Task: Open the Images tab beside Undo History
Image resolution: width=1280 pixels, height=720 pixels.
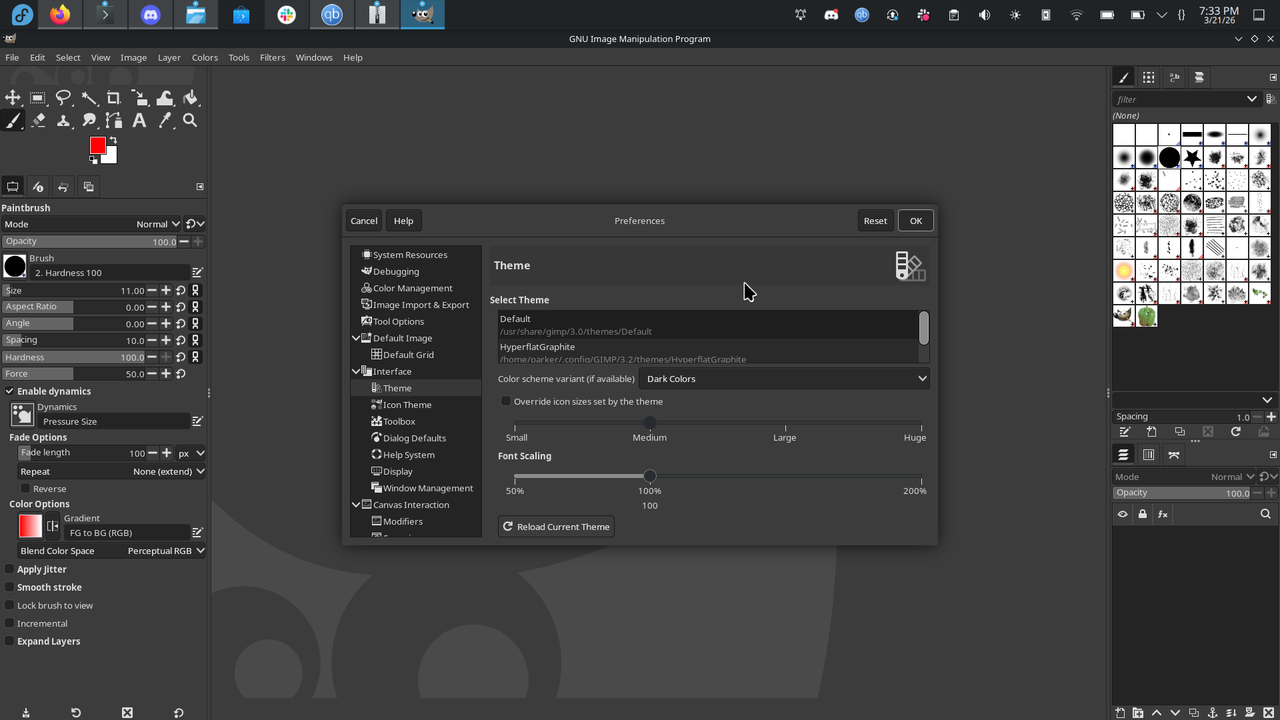Action: 88,187
